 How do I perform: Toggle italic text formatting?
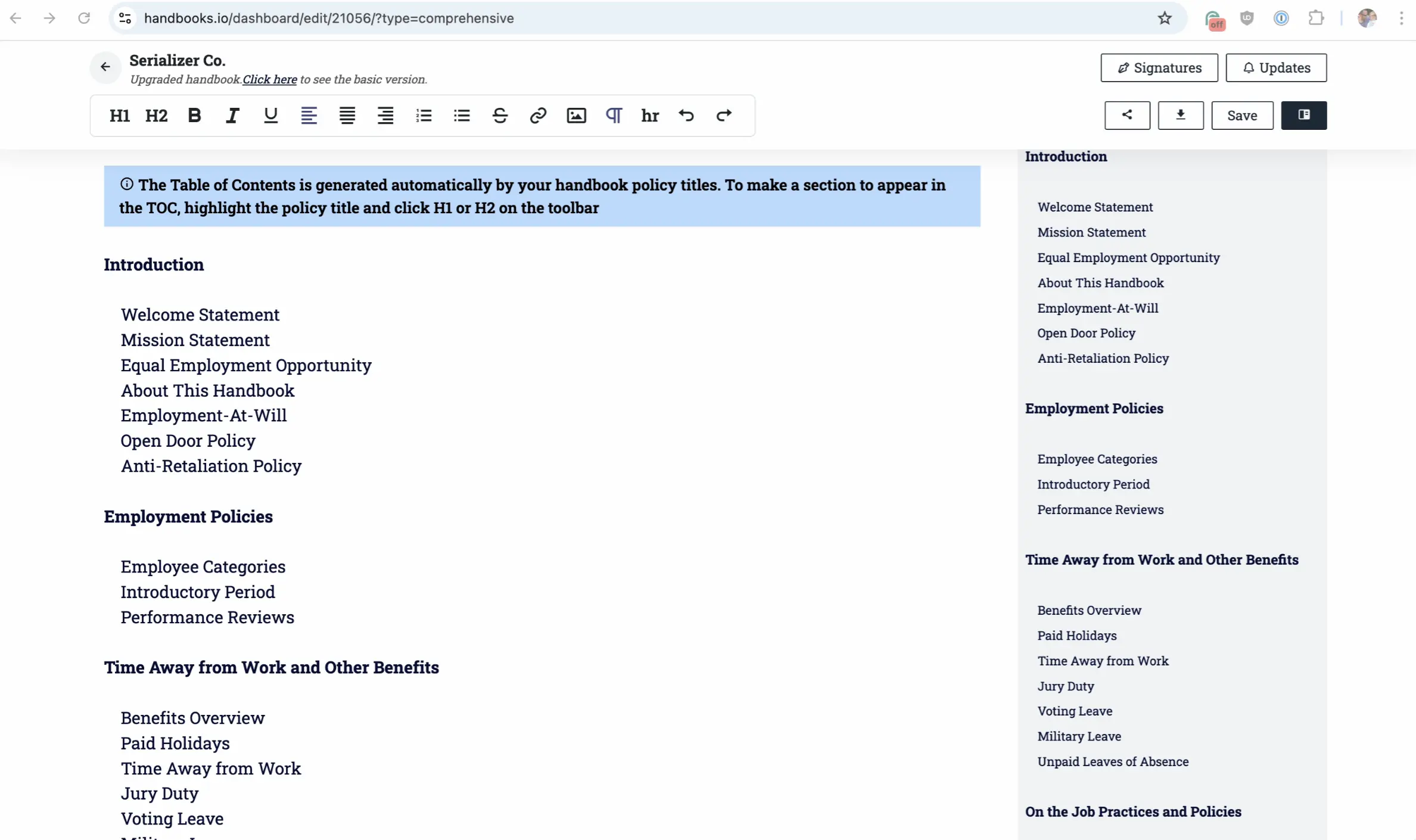232,116
